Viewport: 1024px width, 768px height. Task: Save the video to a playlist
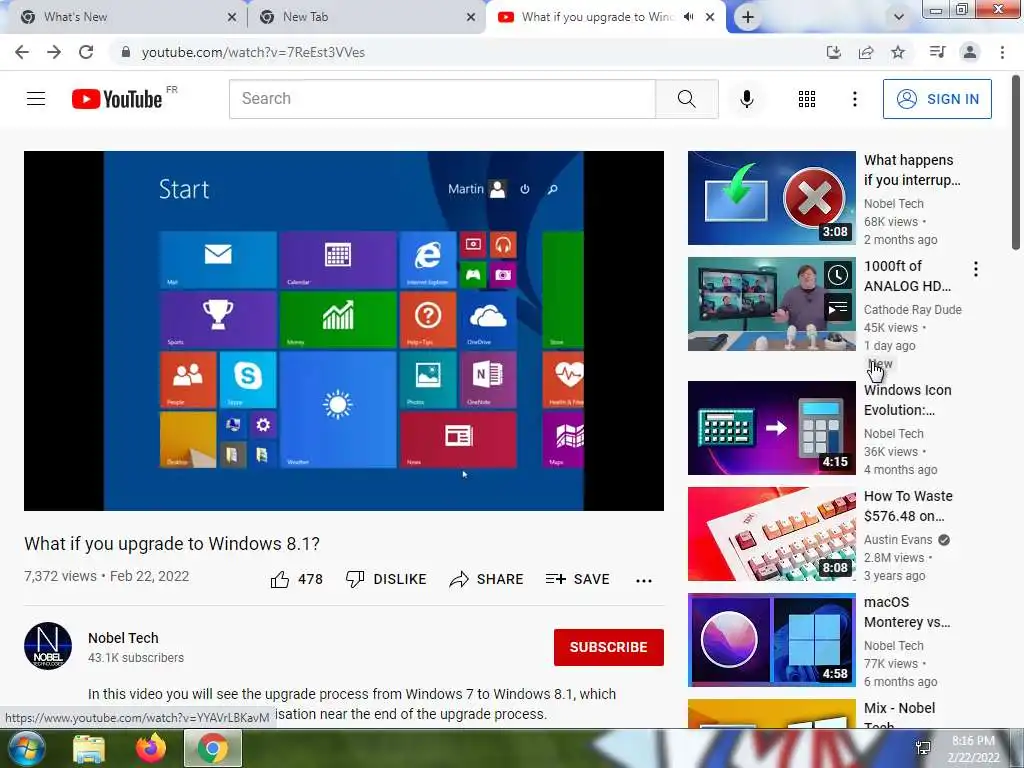(x=577, y=579)
